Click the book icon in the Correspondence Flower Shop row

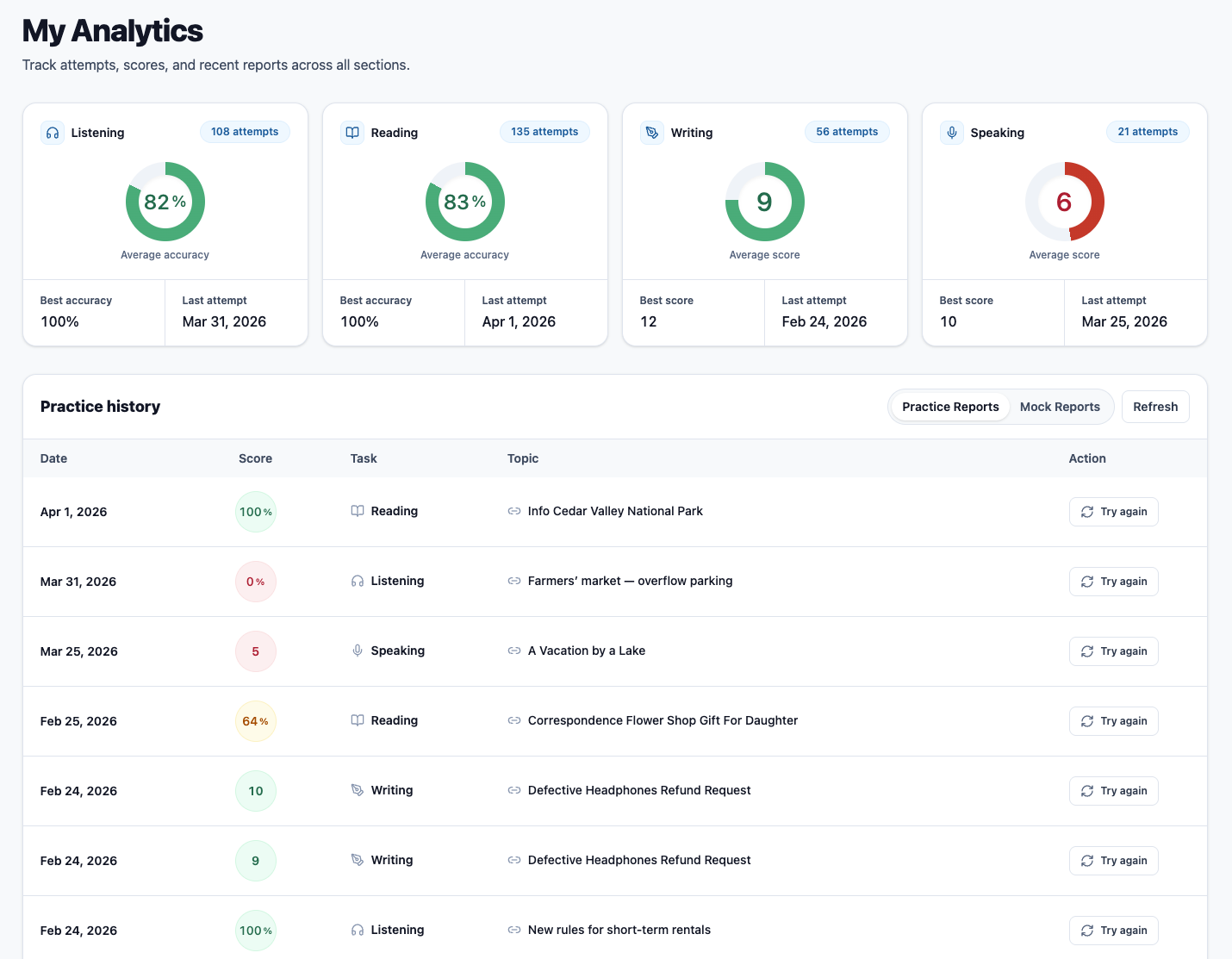(358, 720)
